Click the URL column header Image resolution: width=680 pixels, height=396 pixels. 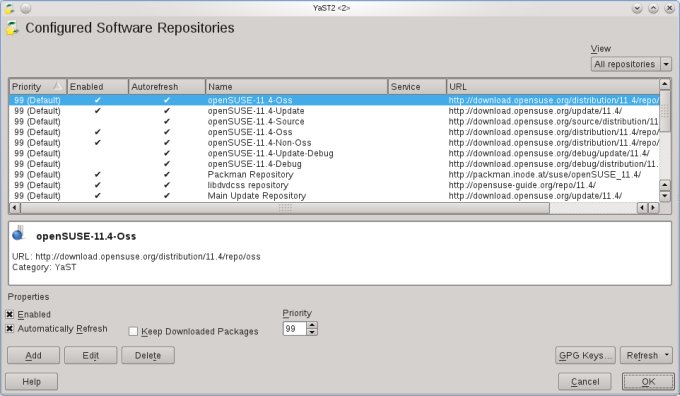[x=552, y=86]
